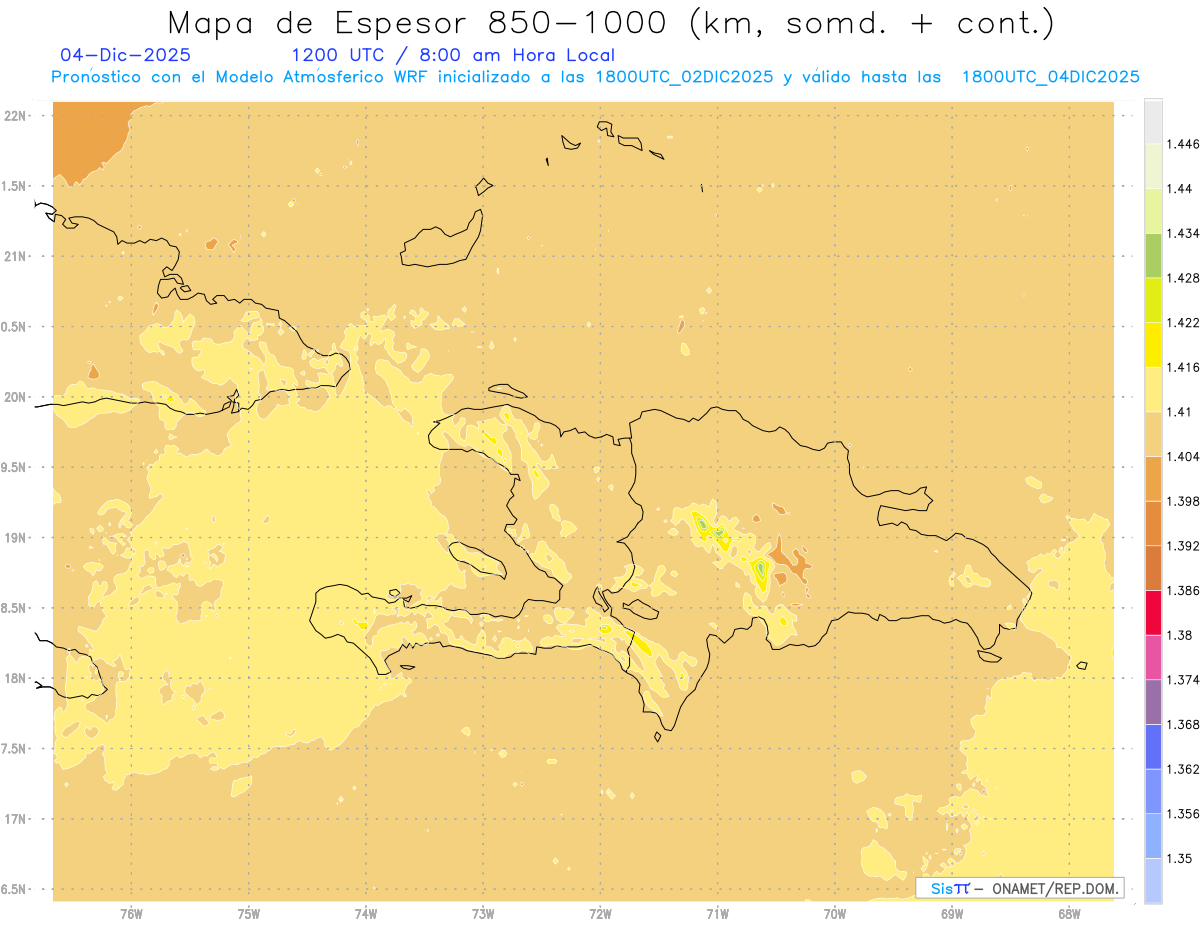Click the light yellow swatch between 1.41 and 1.416
Image resolution: width=1200 pixels, height=927 pixels.
pos(1153,389)
